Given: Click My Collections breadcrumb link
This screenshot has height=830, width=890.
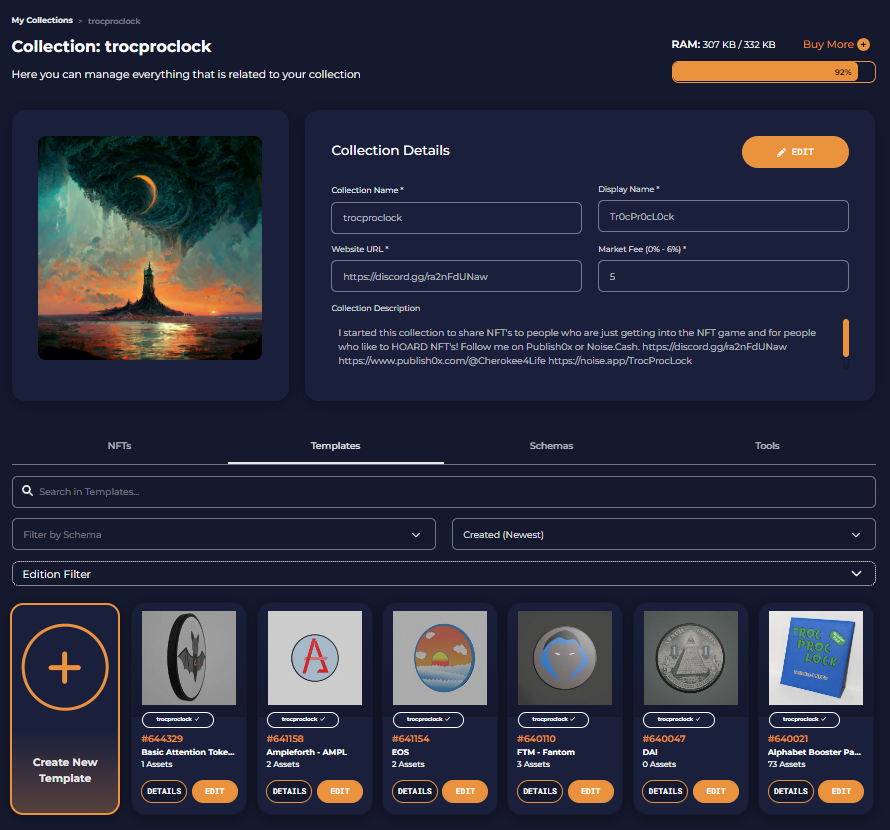Looking at the screenshot, I should 42,20.
